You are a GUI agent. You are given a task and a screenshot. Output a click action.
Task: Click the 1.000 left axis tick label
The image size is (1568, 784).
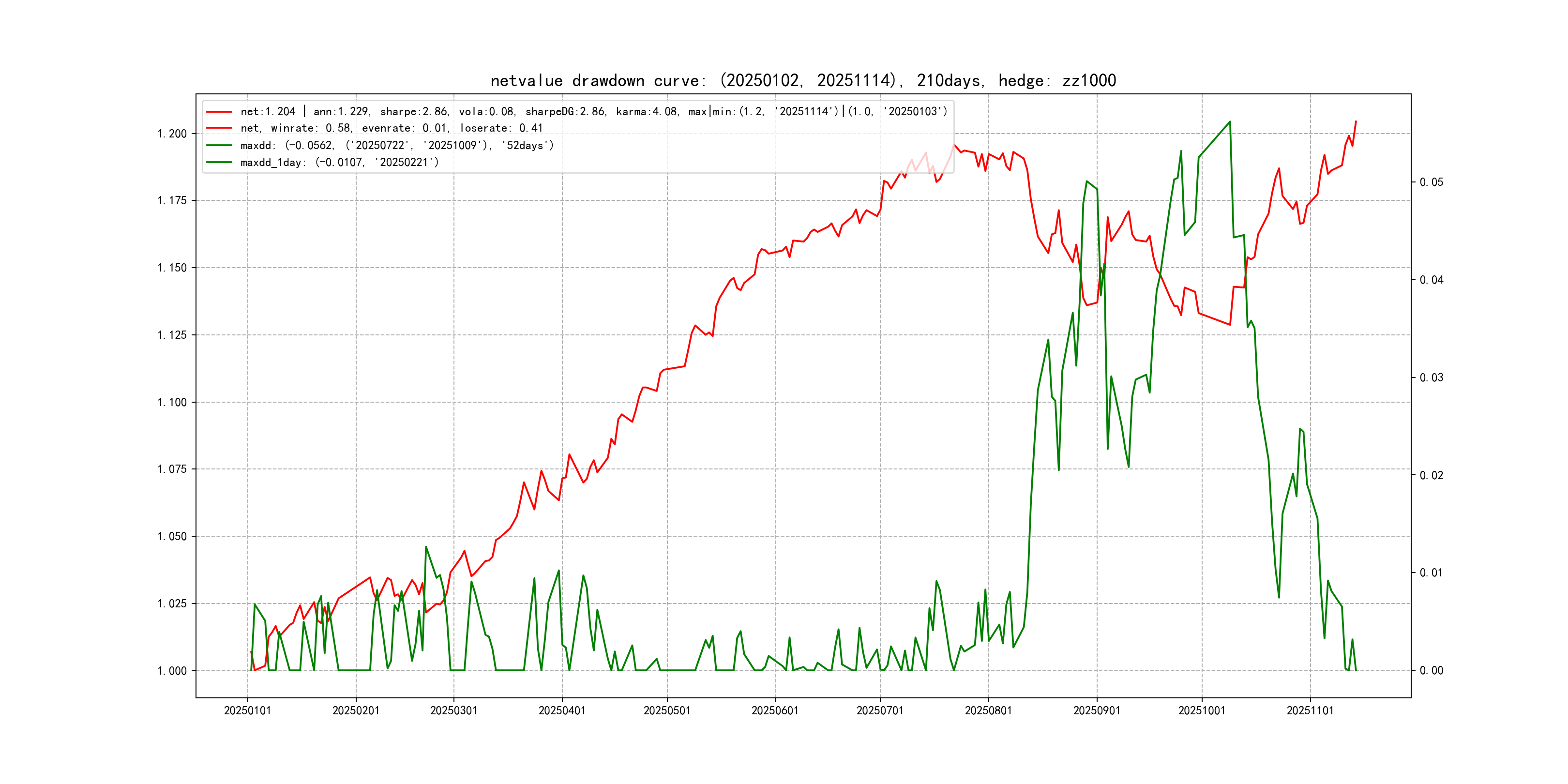coord(172,671)
